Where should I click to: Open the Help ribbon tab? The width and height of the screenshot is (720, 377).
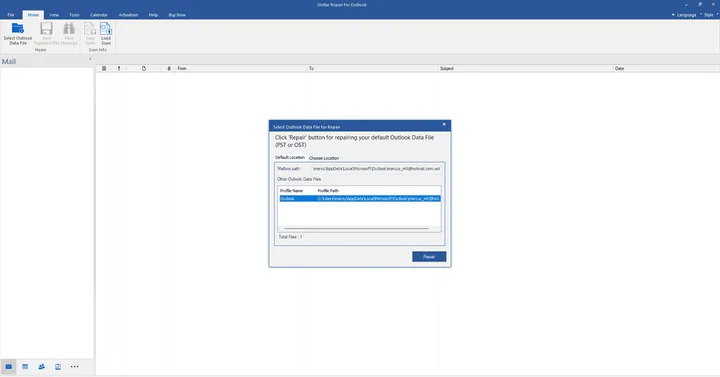(153, 15)
